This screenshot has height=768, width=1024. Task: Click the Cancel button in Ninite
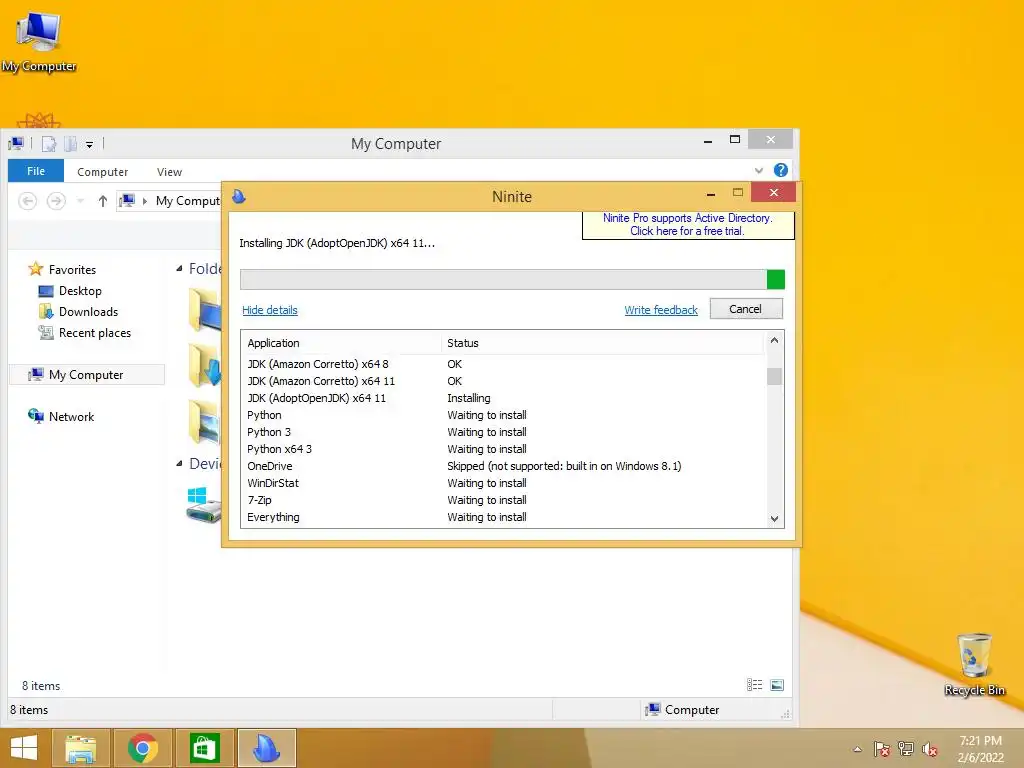pyautogui.click(x=746, y=309)
